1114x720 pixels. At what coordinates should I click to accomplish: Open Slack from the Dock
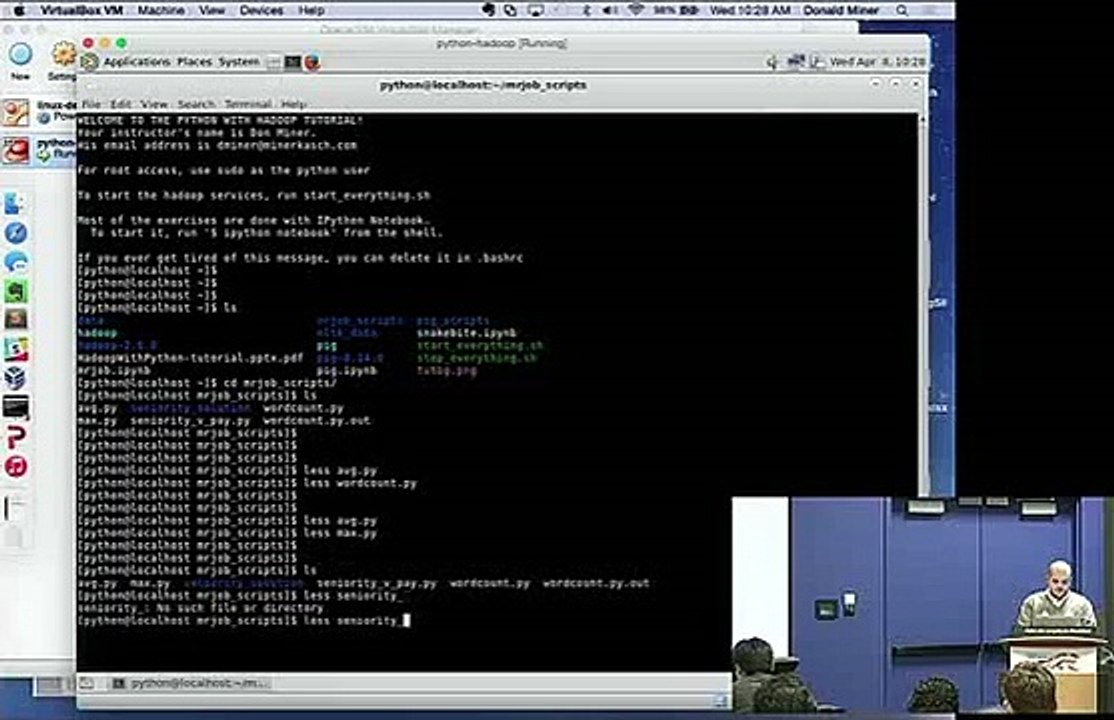16,349
